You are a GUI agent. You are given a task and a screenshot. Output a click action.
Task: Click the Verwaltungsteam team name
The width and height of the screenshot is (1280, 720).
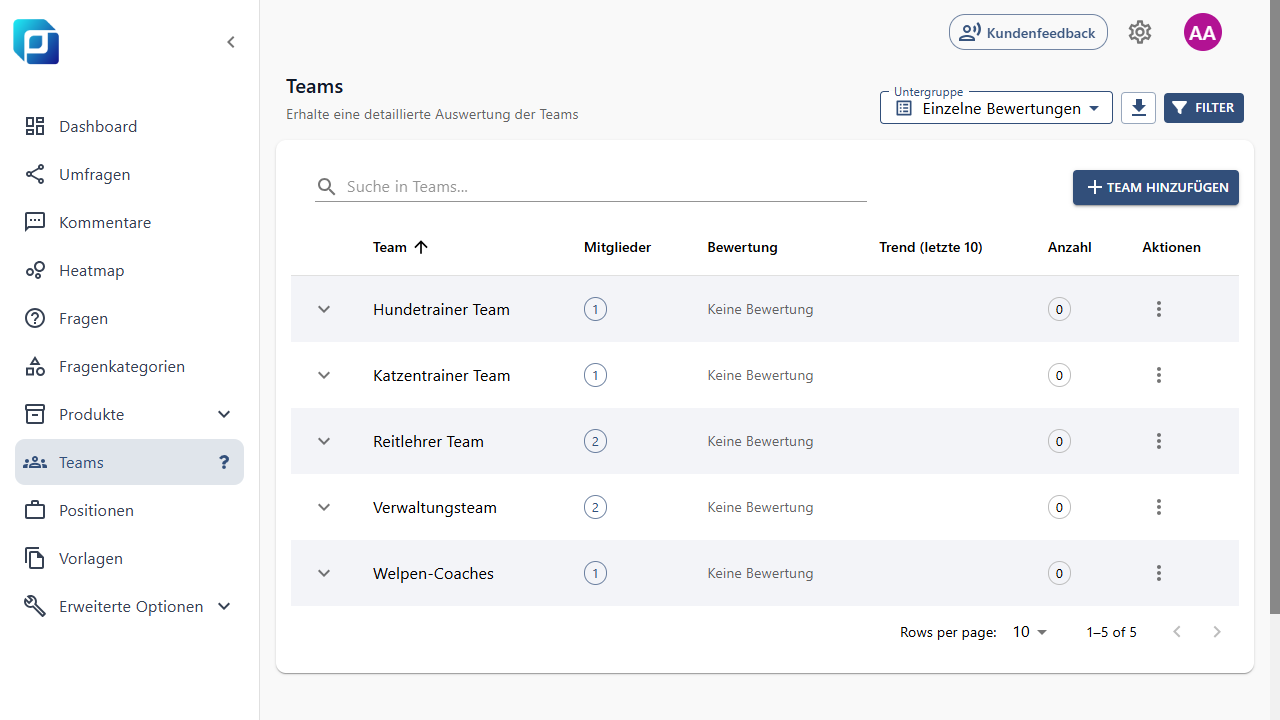435,507
